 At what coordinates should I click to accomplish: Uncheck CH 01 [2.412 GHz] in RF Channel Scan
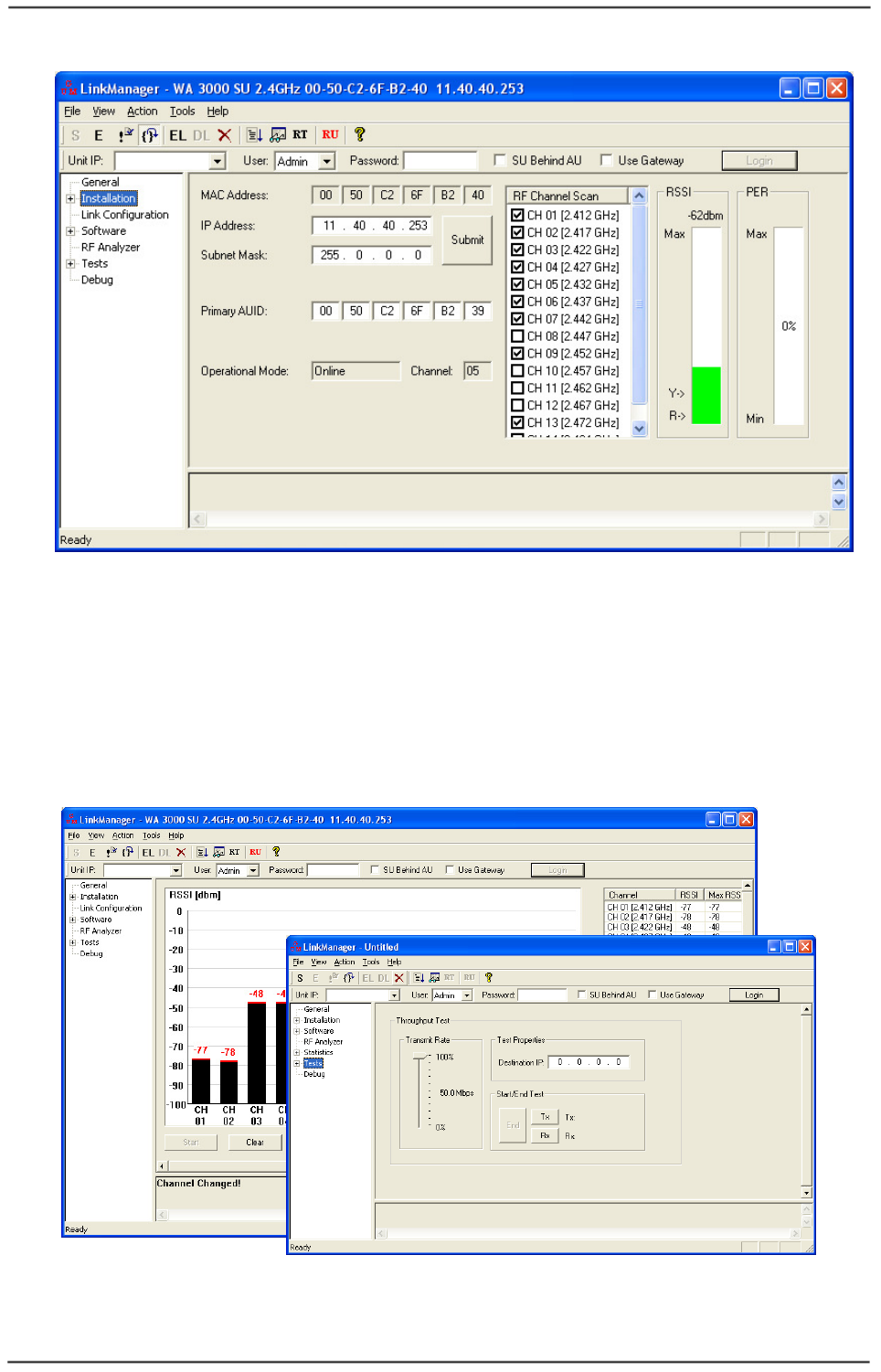(517, 215)
